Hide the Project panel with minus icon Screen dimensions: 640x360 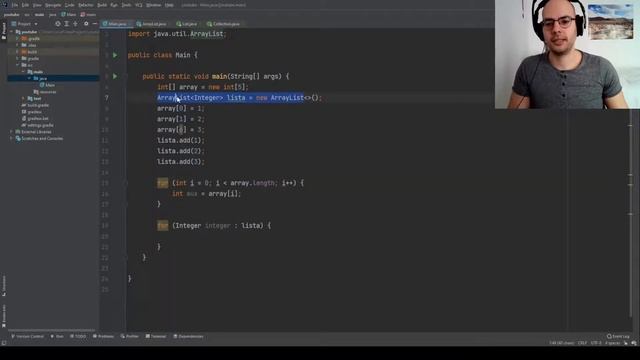(x=95, y=24)
